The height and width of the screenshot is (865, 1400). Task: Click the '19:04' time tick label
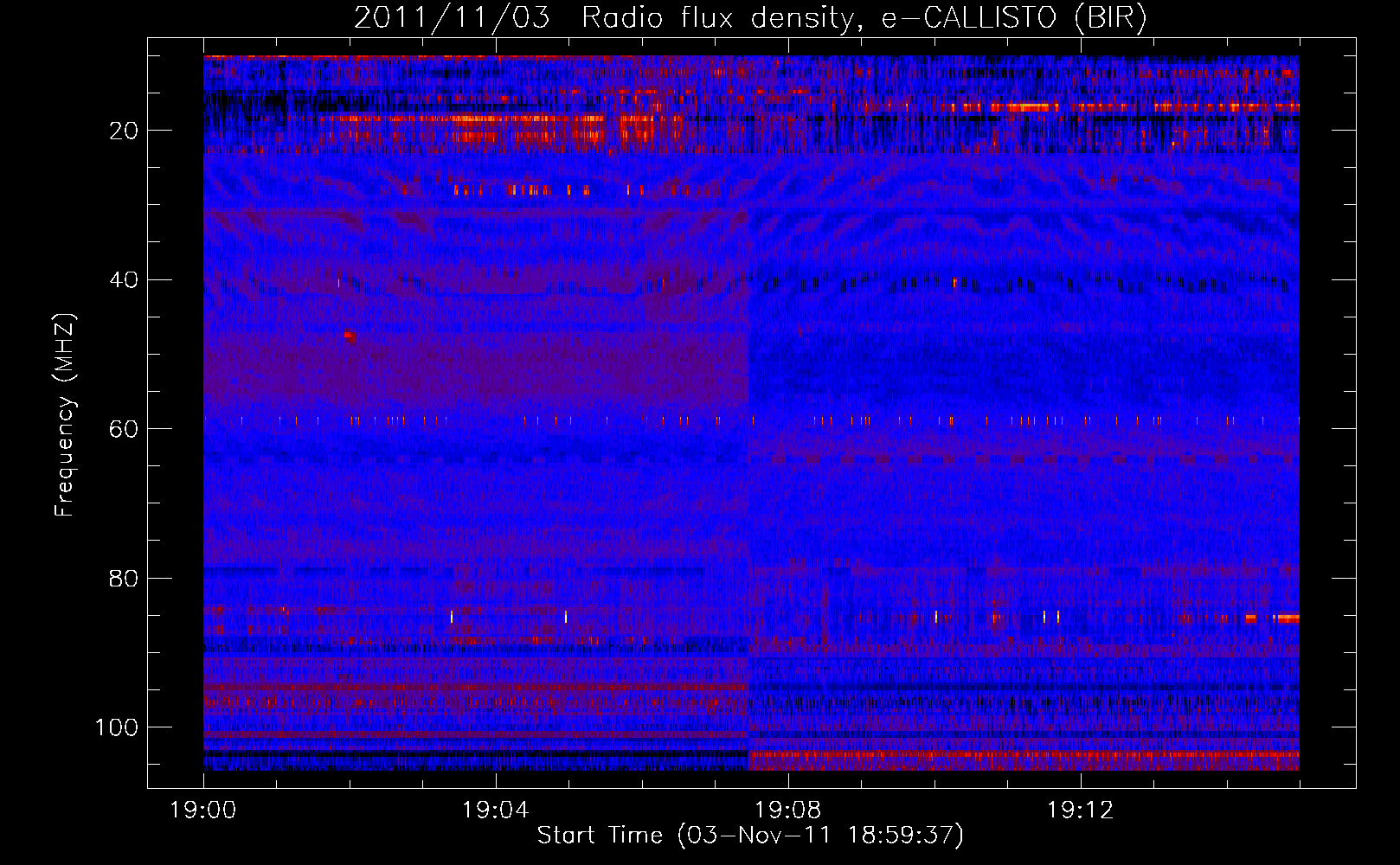point(496,811)
